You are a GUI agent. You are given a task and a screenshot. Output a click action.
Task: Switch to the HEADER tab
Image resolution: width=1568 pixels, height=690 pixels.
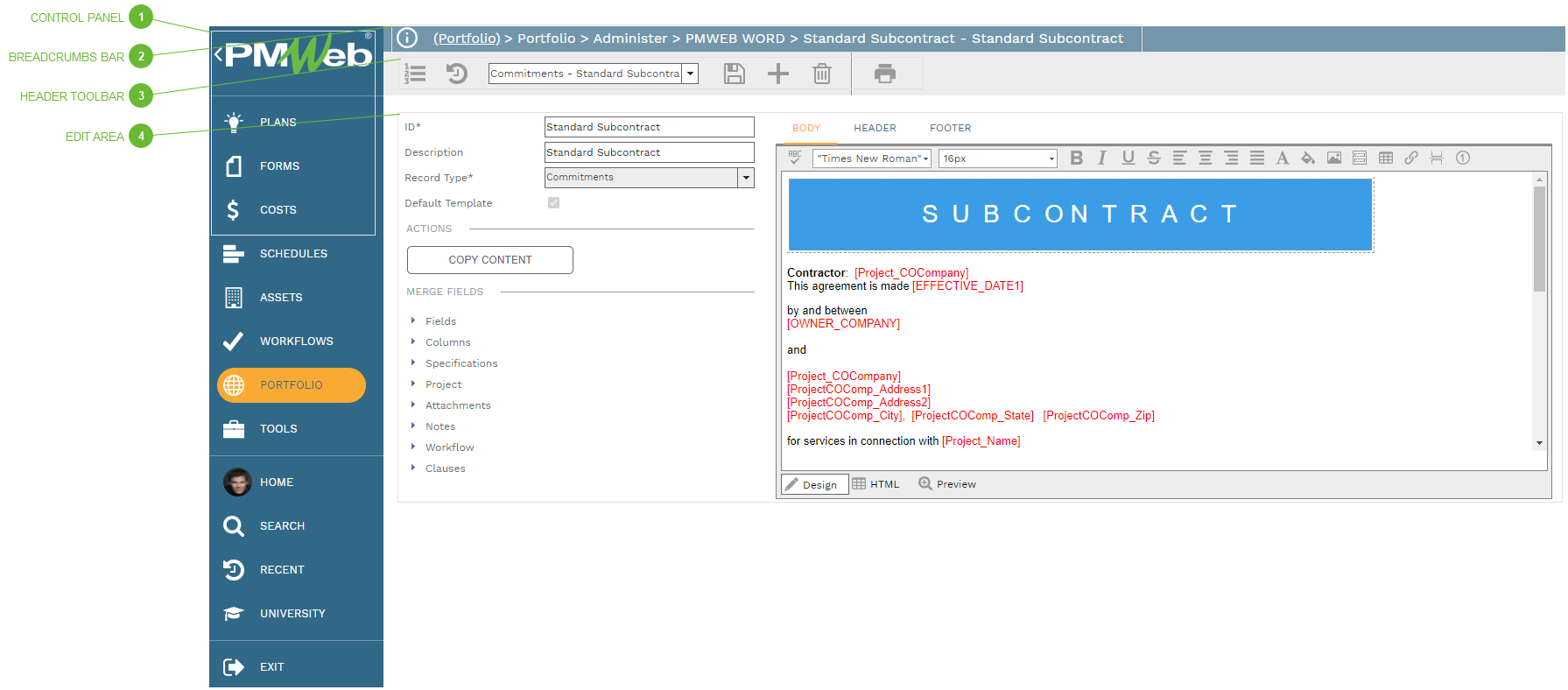coord(875,128)
